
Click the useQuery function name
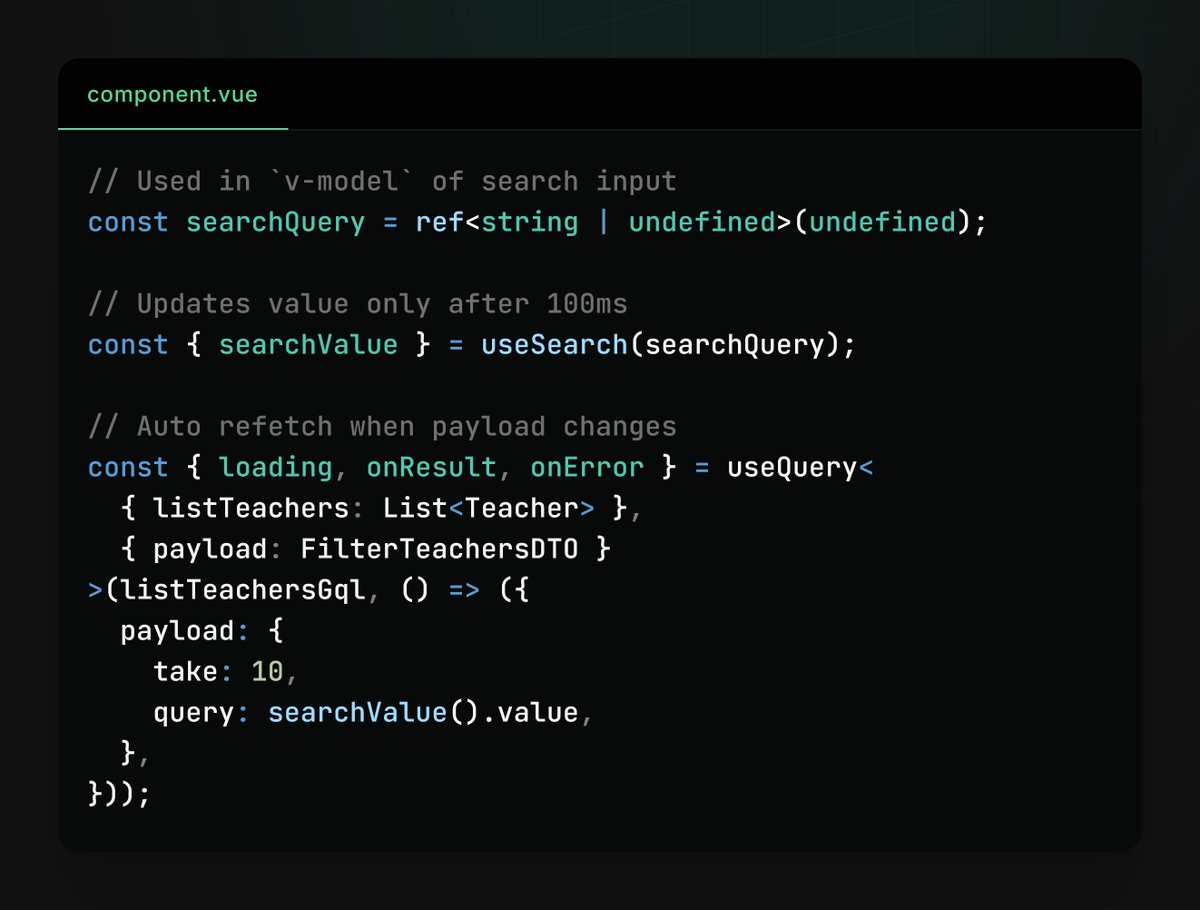coord(792,468)
